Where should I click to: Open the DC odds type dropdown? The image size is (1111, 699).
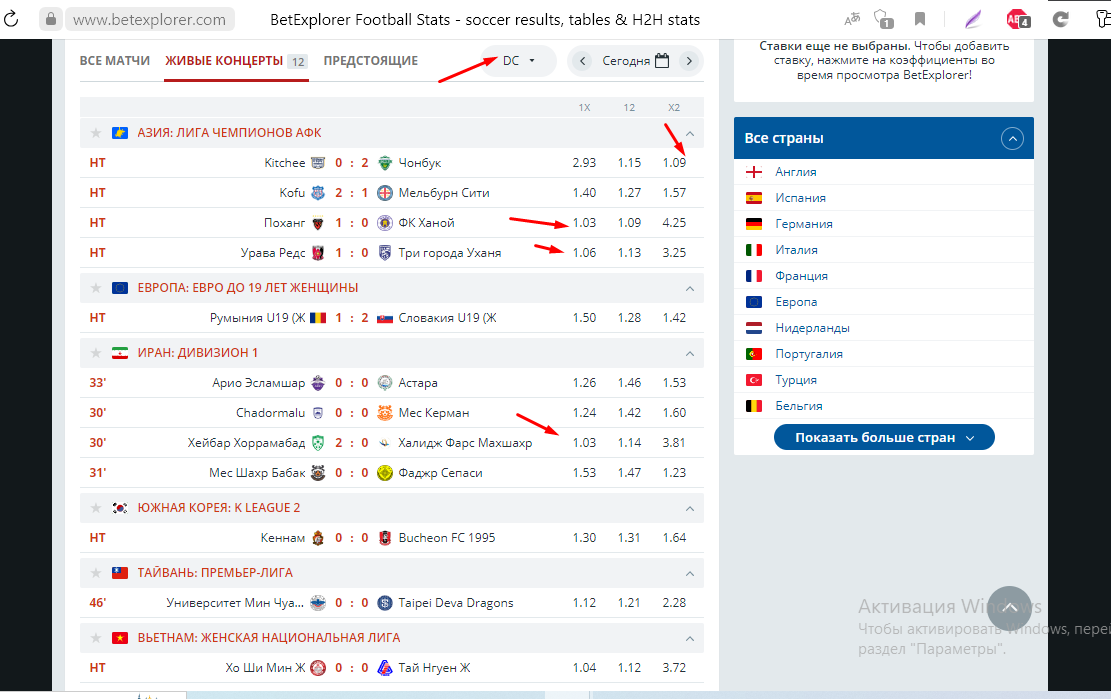click(x=518, y=61)
